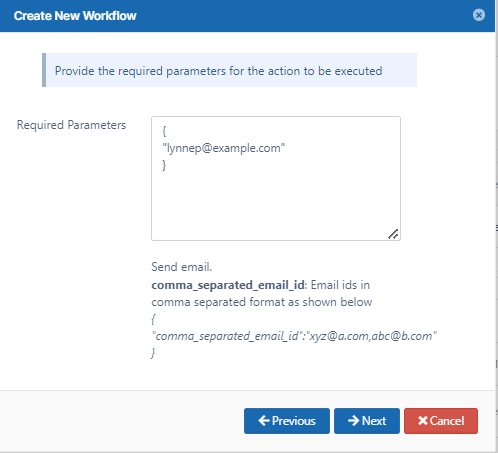Place cursor in lynnep@example.com line
The height and width of the screenshot is (453, 498).
[x=223, y=148]
